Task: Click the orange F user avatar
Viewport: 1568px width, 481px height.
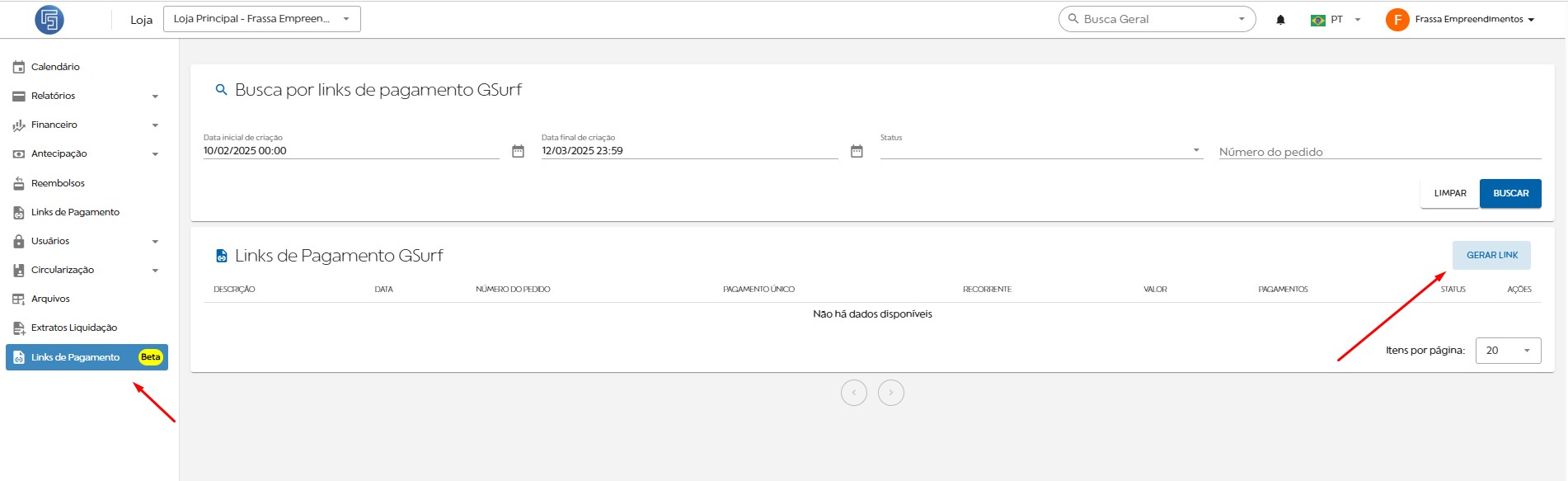Action: point(1397,20)
